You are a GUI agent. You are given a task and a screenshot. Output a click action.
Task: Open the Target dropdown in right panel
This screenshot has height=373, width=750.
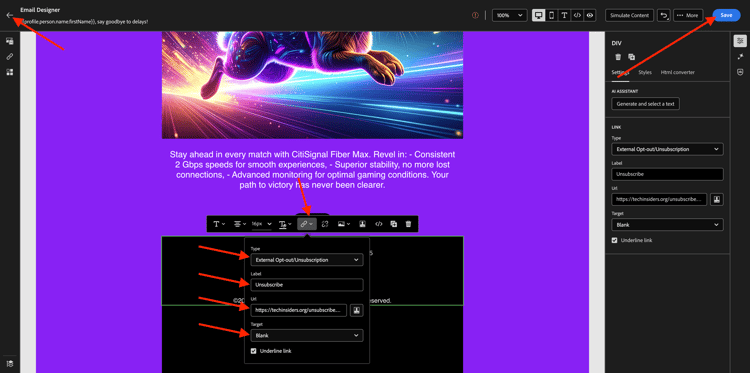tap(667, 224)
